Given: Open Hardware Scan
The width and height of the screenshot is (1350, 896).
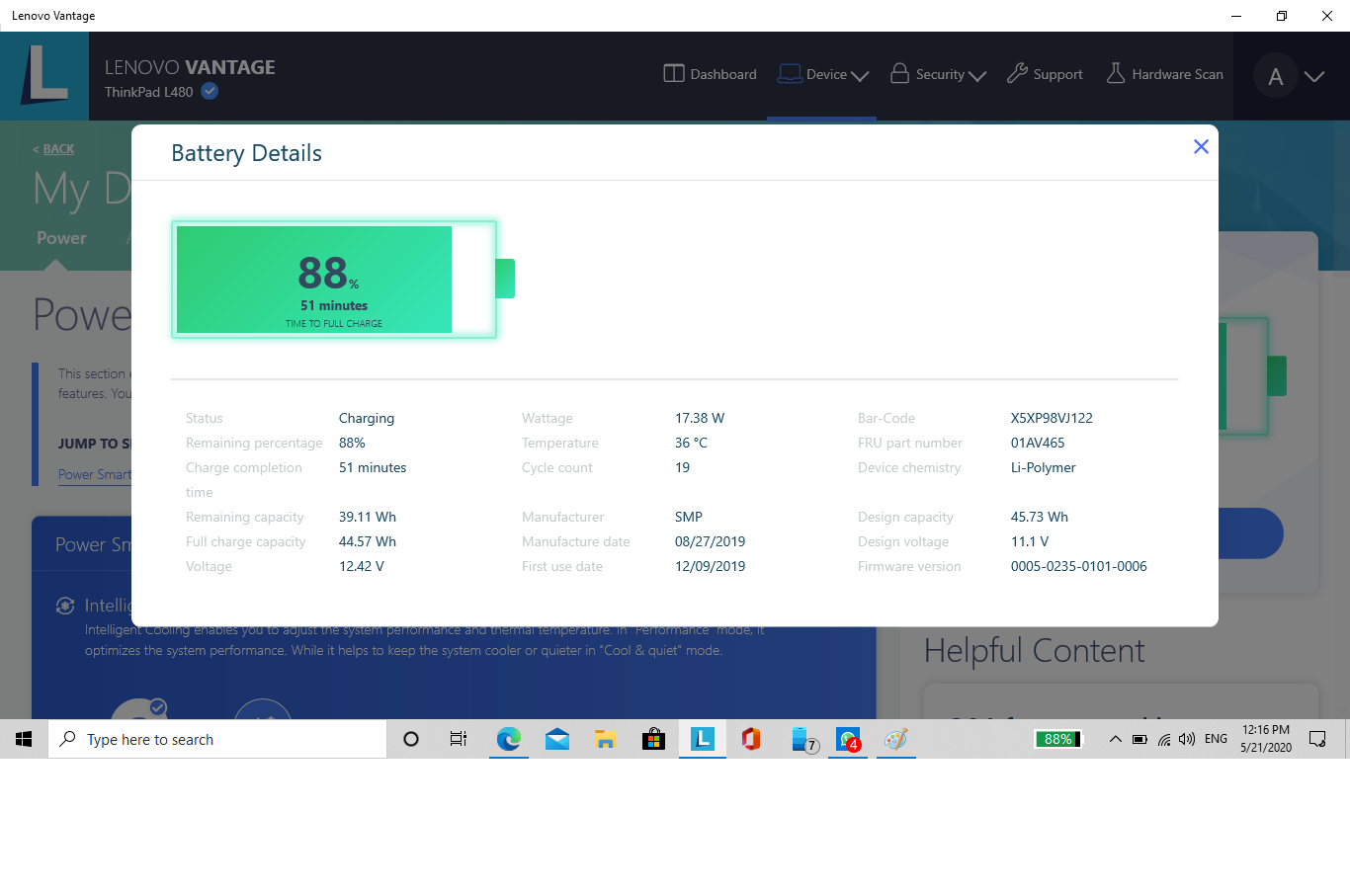Looking at the screenshot, I should coord(1164,74).
